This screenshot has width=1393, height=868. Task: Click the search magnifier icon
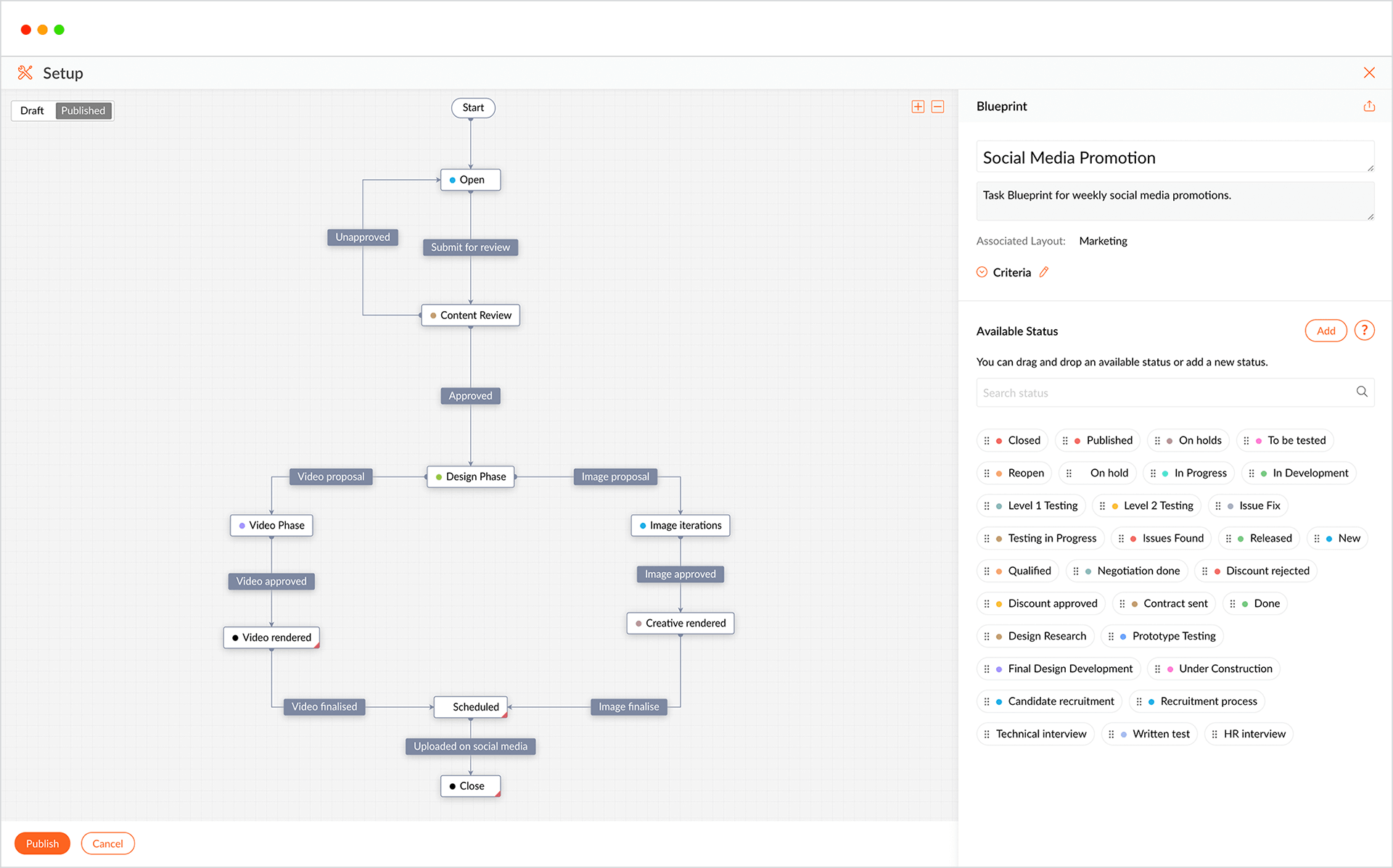pos(1362,392)
